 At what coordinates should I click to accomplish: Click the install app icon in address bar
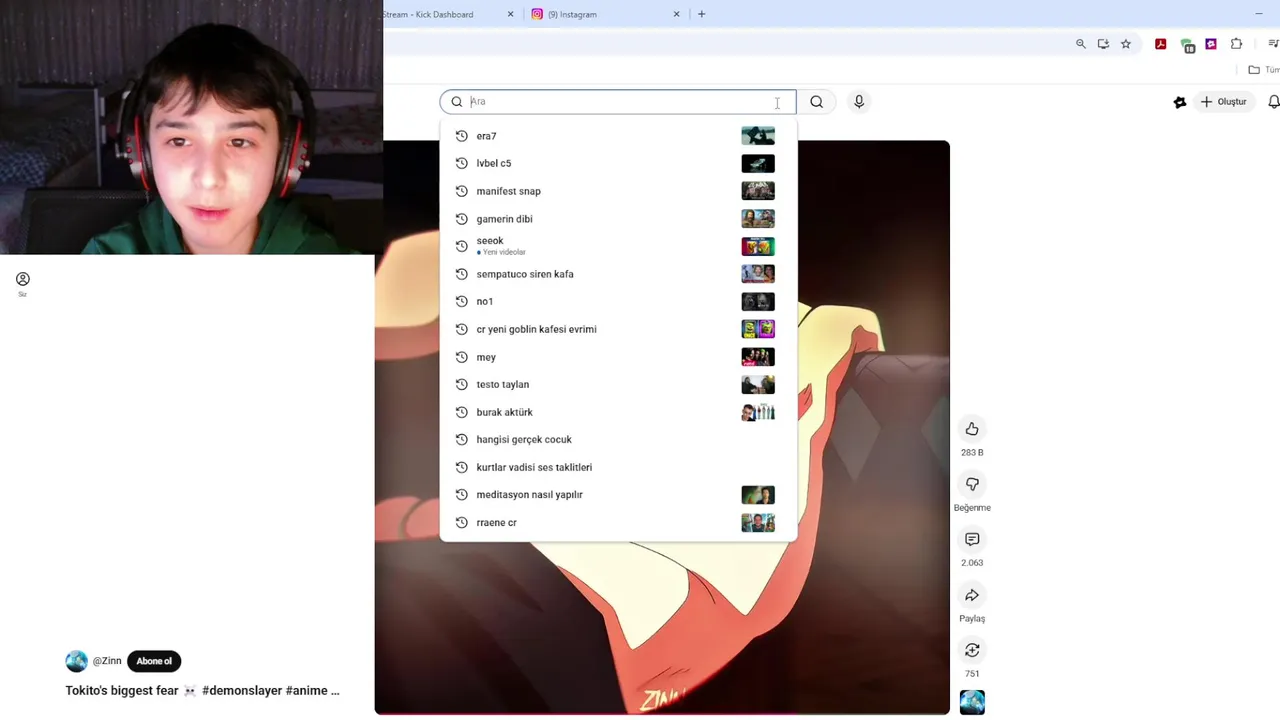pyautogui.click(x=1103, y=44)
